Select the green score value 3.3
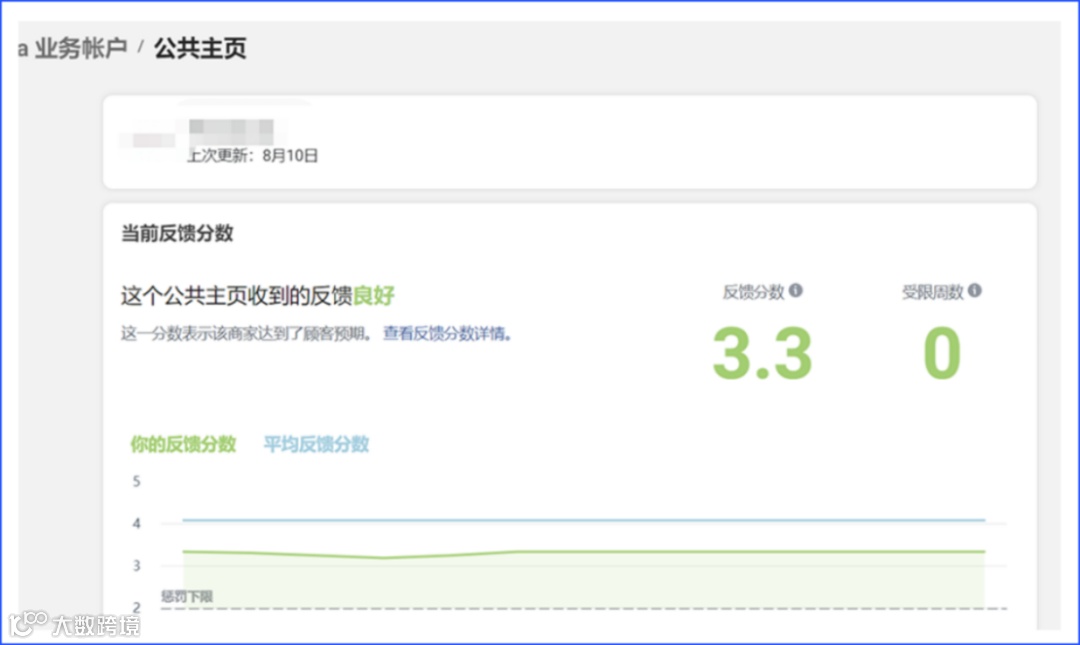Screen dimensions: 1080x645 click(x=764, y=352)
